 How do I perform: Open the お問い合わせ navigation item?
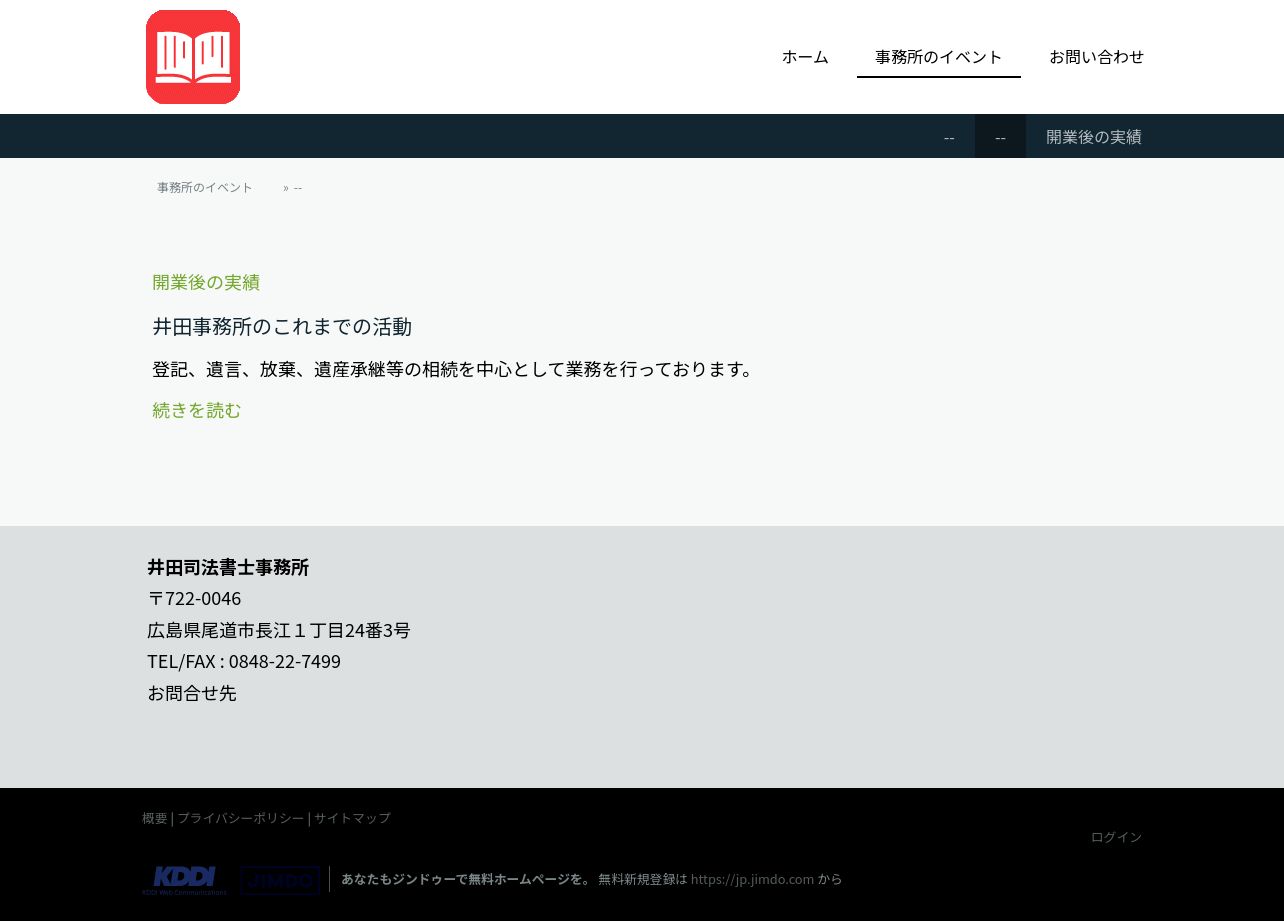(1096, 57)
